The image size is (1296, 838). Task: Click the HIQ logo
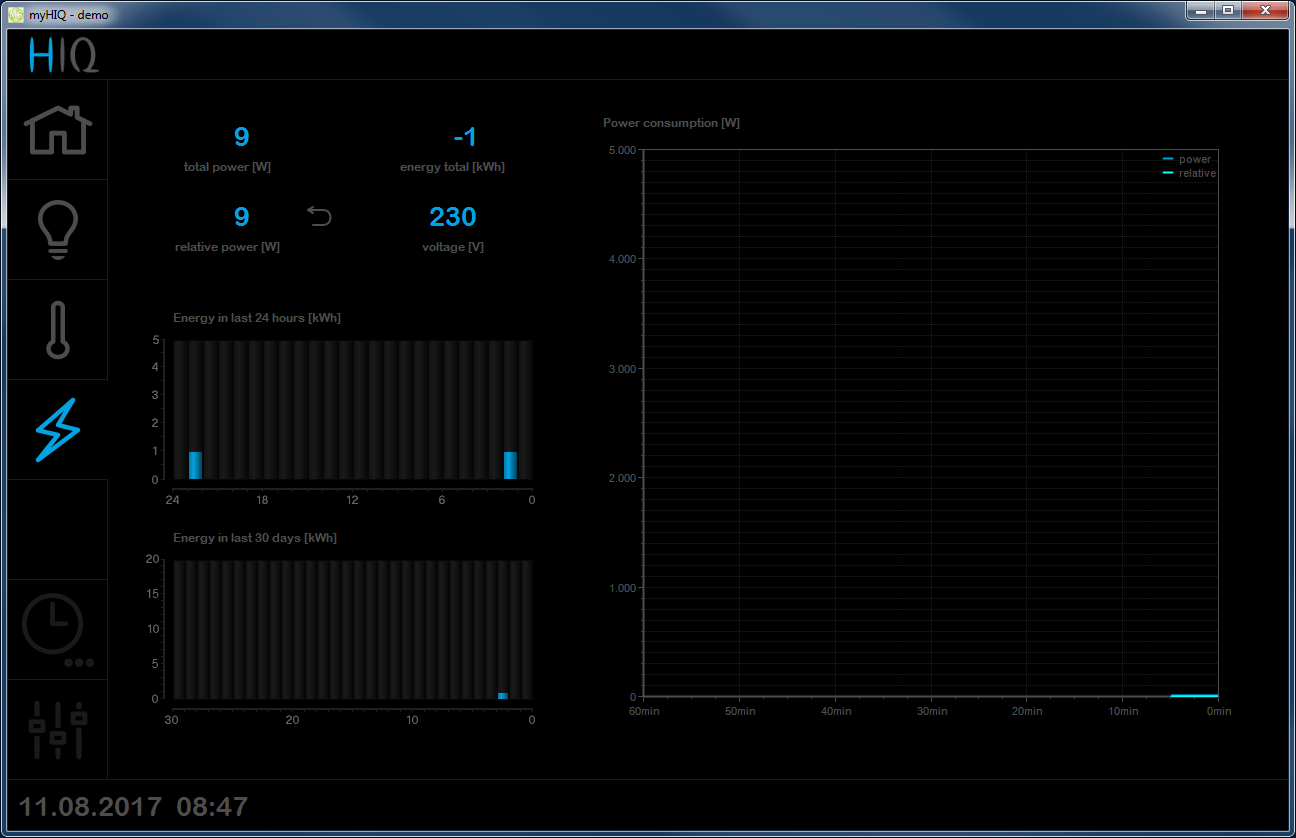pyautogui.click(x=63, y=55)
